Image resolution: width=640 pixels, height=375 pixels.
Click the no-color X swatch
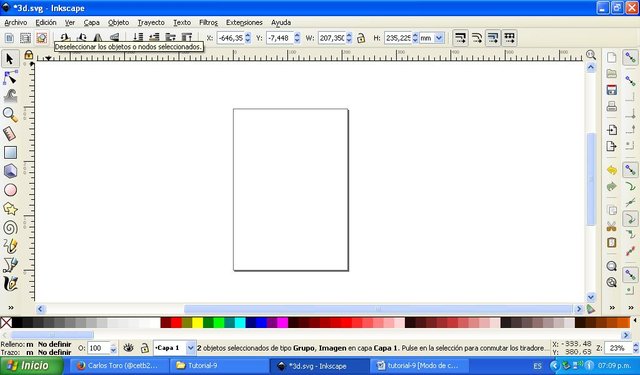click(6, 323)
